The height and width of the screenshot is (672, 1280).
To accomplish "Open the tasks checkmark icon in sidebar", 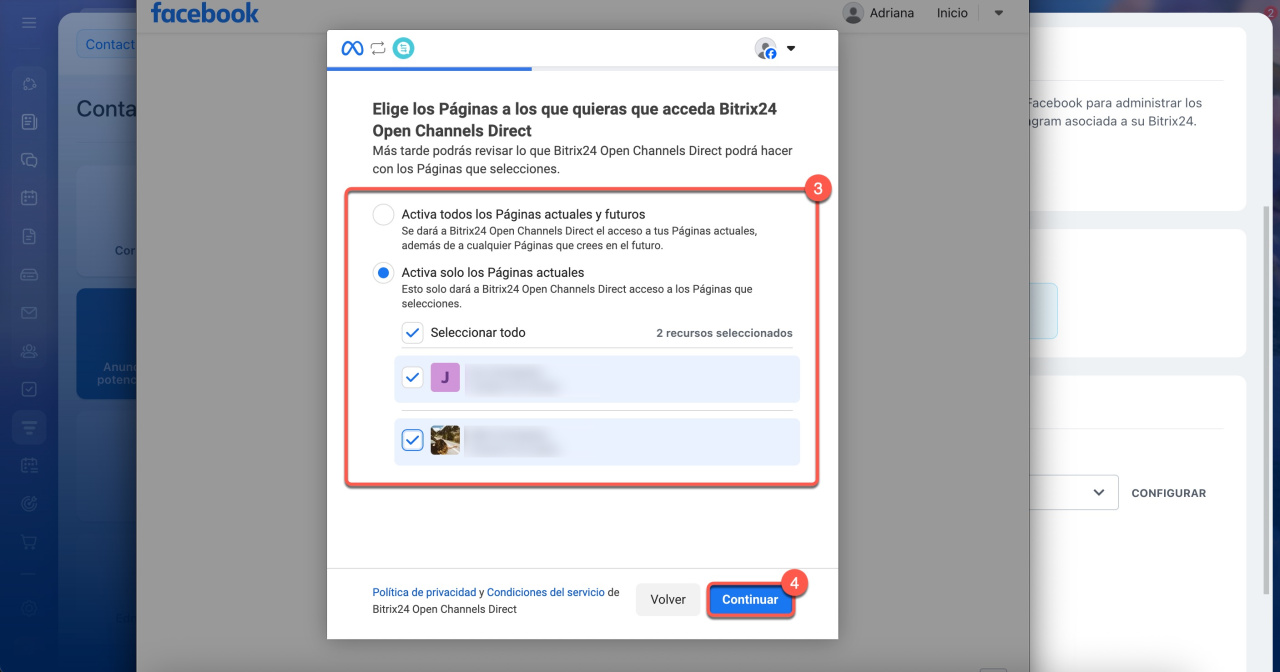I will 29,389.
